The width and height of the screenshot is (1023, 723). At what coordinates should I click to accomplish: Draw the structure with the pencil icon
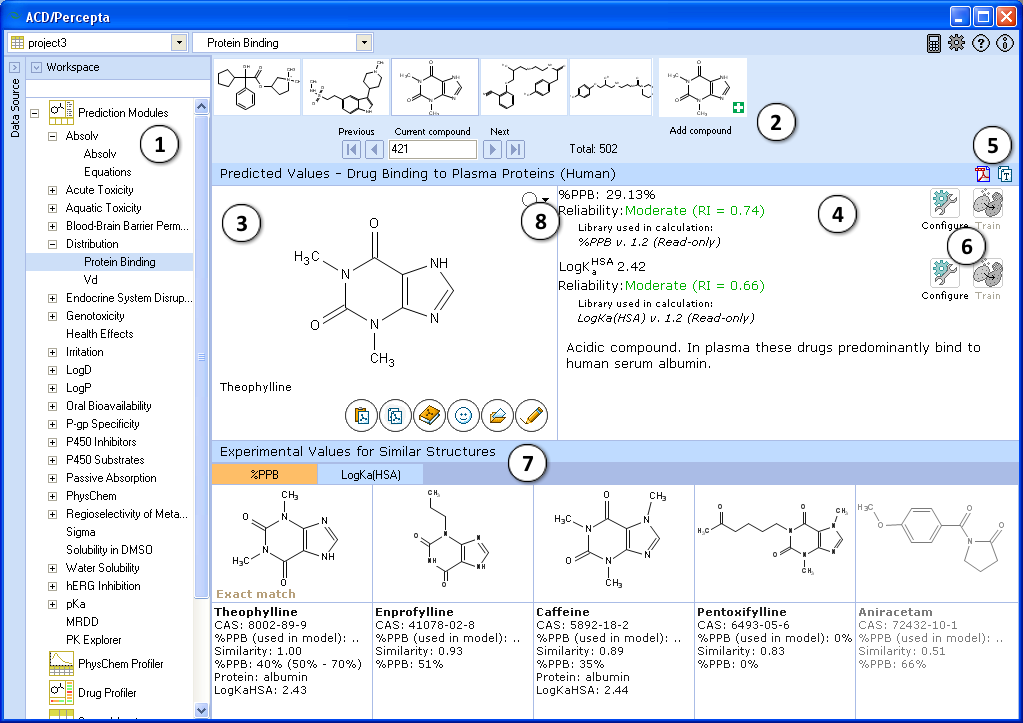click(x=531, y=416)
